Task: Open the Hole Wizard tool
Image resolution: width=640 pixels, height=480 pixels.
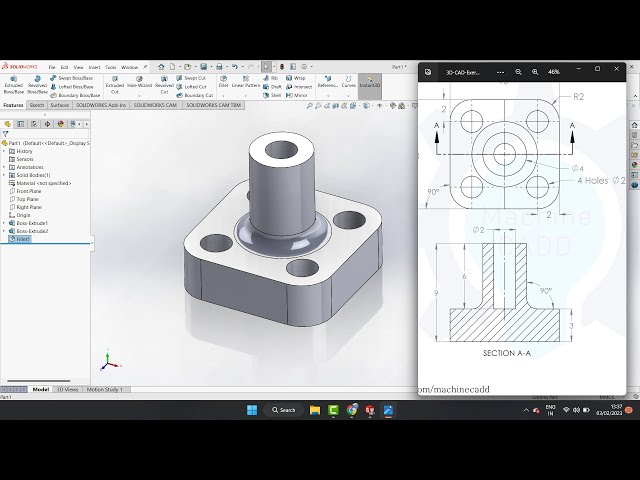Action: pyautogui.click(x=139, y=82)
